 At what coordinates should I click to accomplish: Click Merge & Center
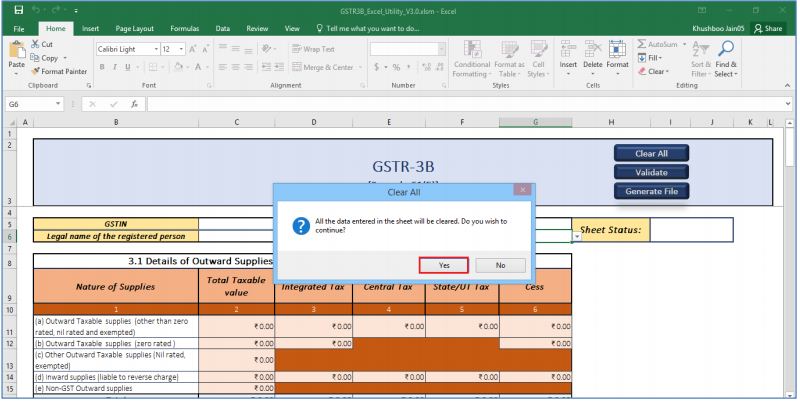coord(322,67)
